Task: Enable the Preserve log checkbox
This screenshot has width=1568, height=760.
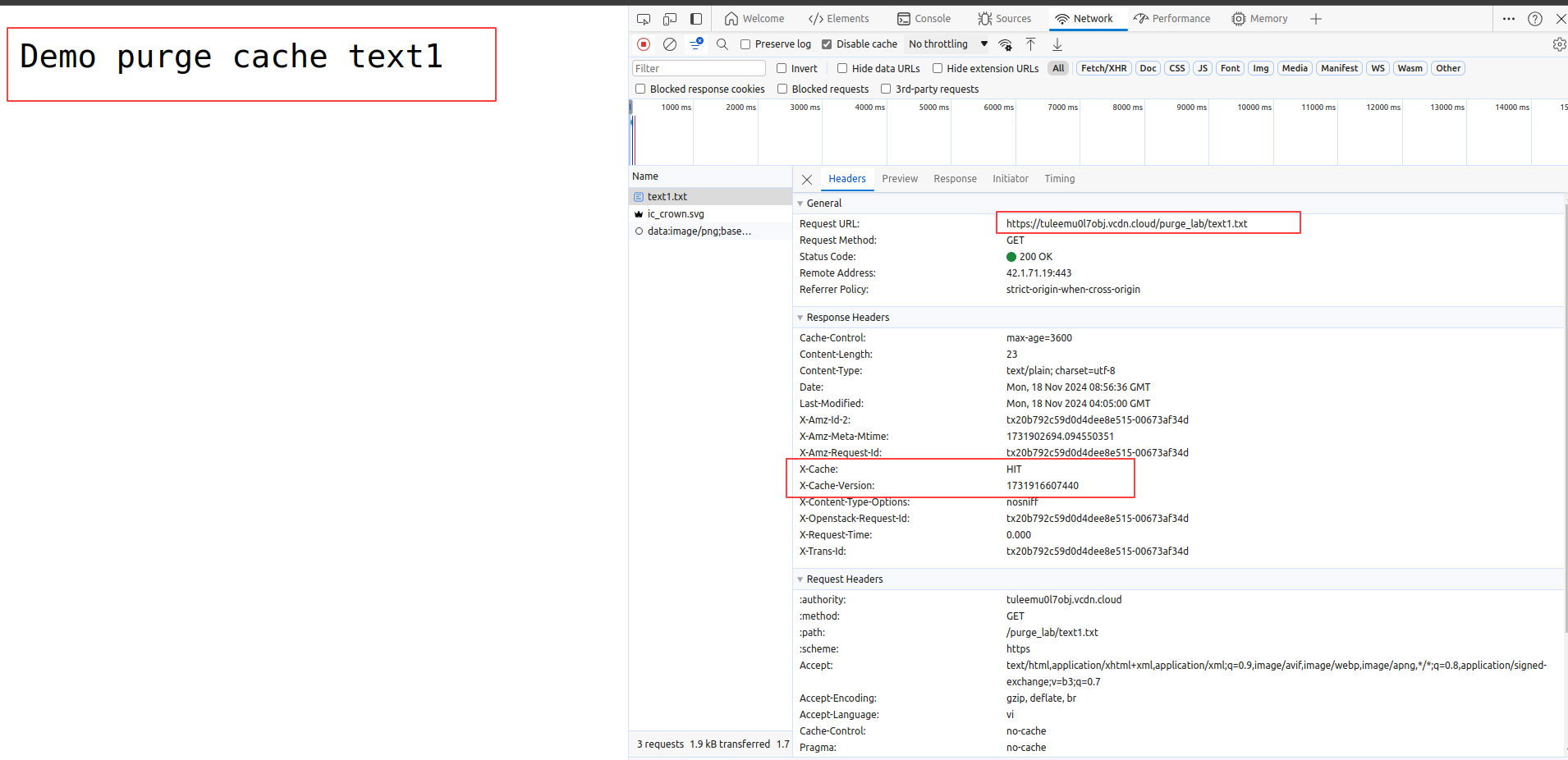Action: click(x=745, y=44)
